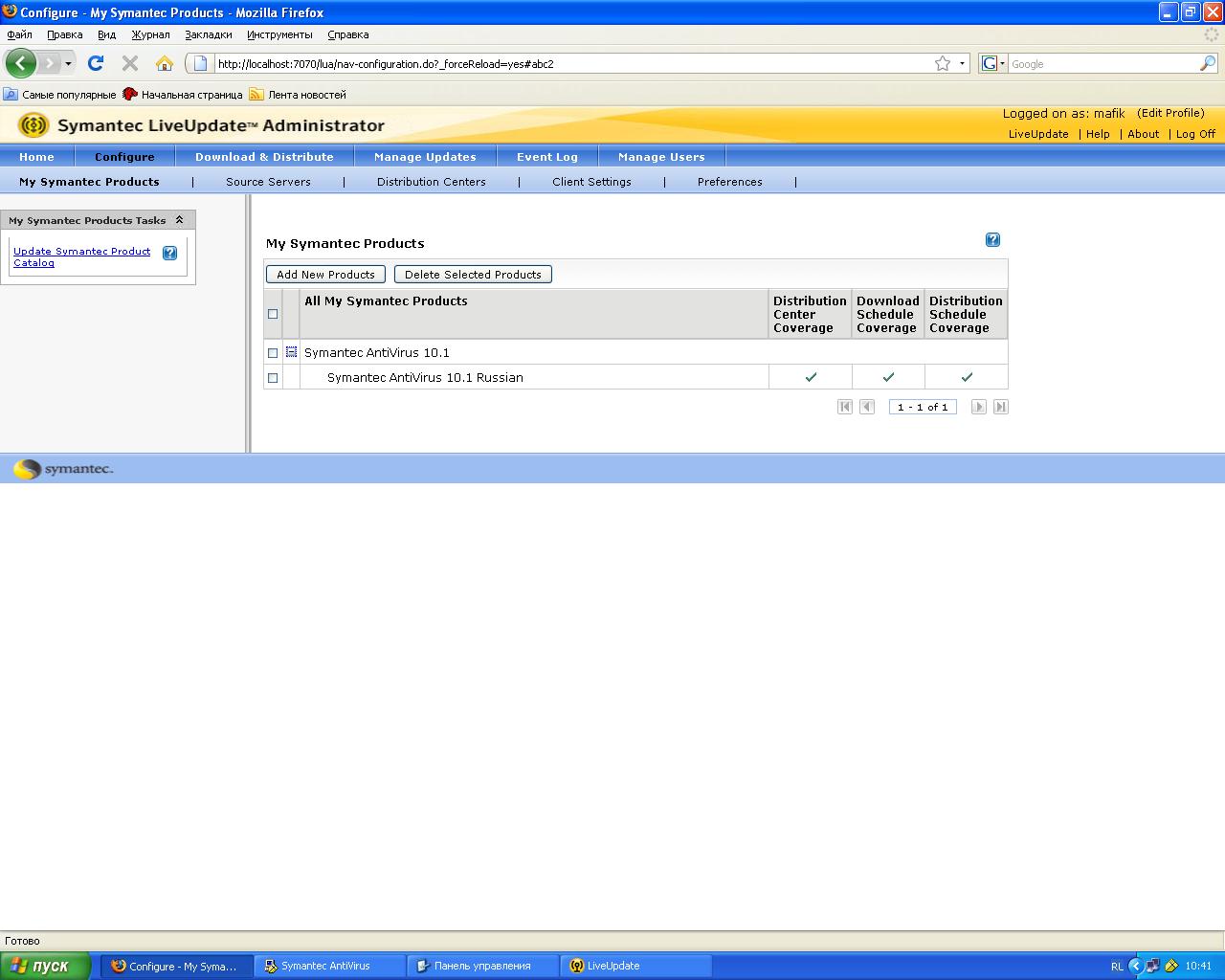Open the Help header link

1098,134
